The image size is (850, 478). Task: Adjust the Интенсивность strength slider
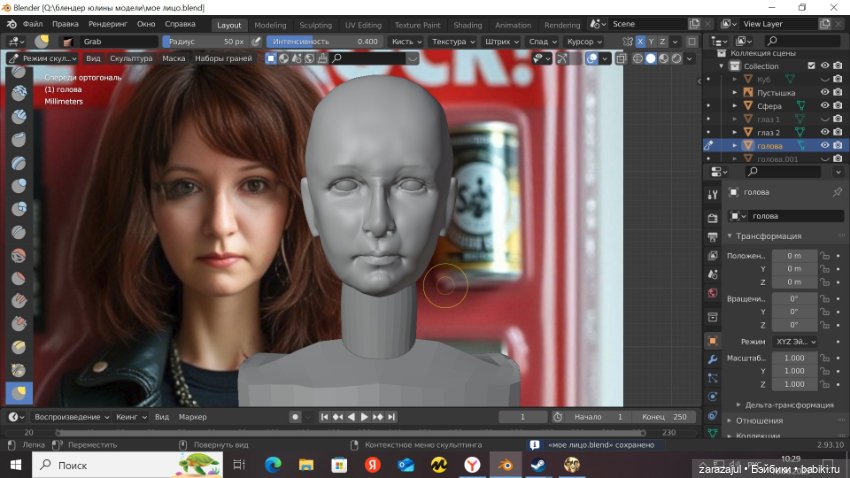324,42
